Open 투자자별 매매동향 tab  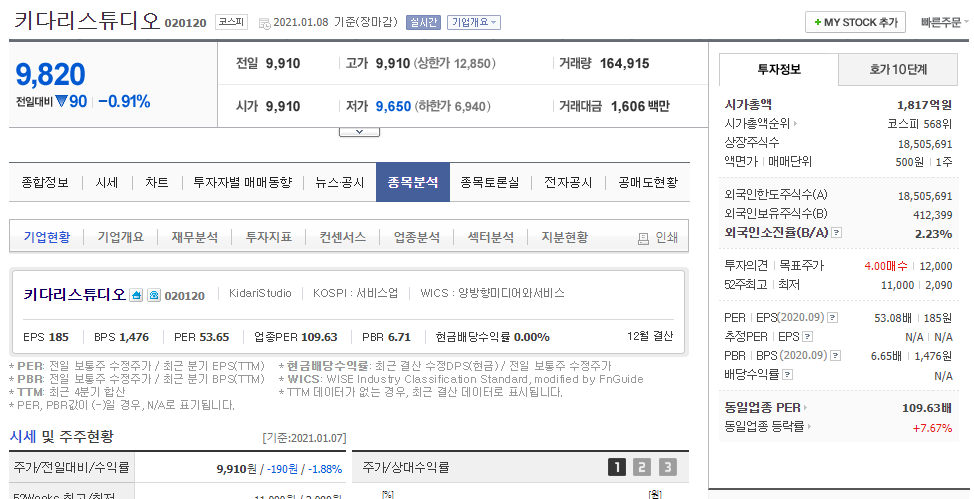point(242,183)
